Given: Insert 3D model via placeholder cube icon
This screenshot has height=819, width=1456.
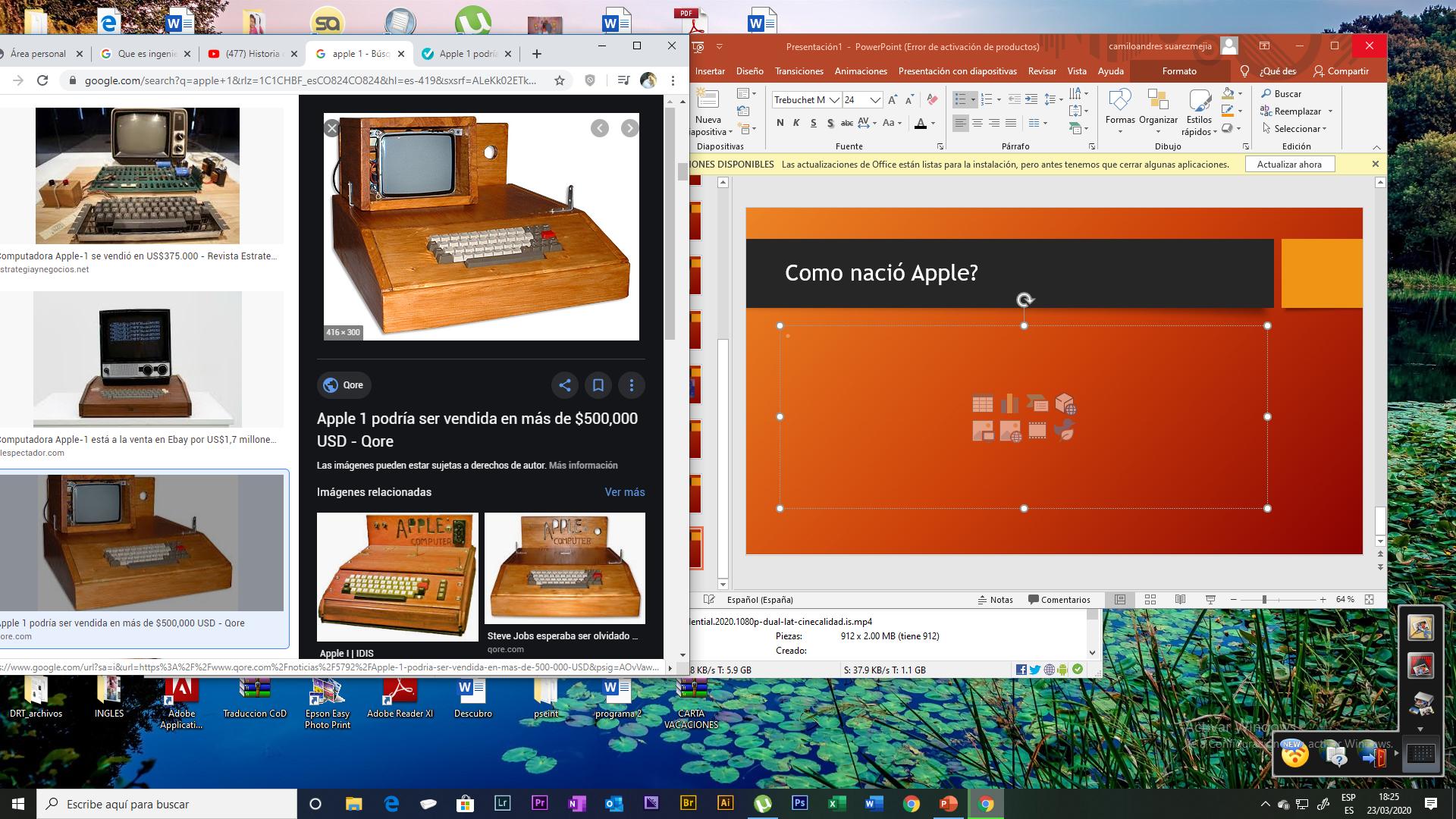Looking at the screenshot, I should 1065,404.
